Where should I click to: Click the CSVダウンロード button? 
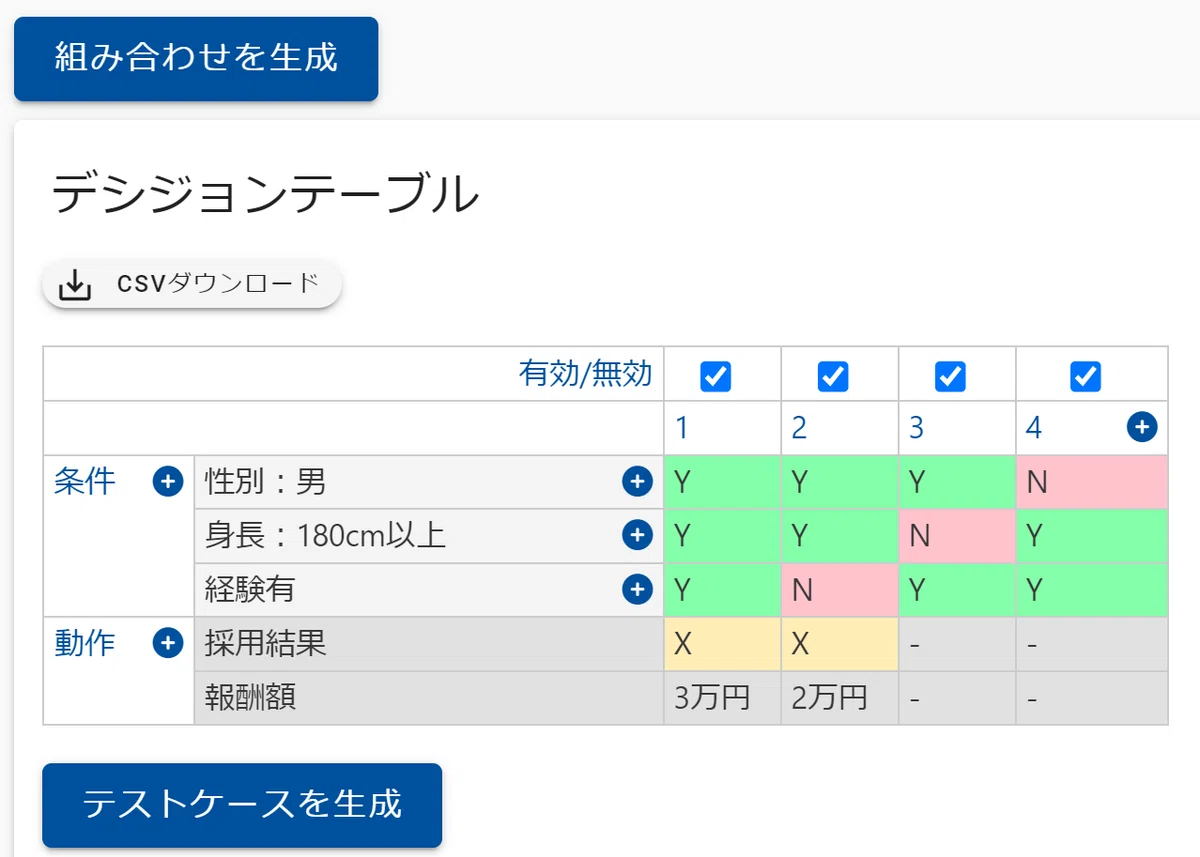click(x=192, y=286)
